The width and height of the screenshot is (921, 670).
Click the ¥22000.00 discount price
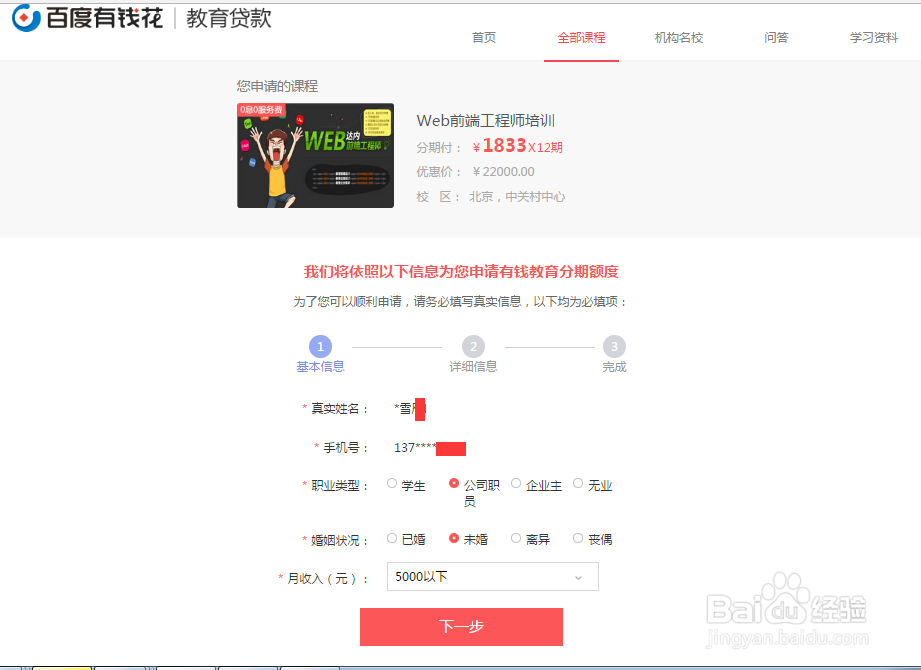[503, 171]
